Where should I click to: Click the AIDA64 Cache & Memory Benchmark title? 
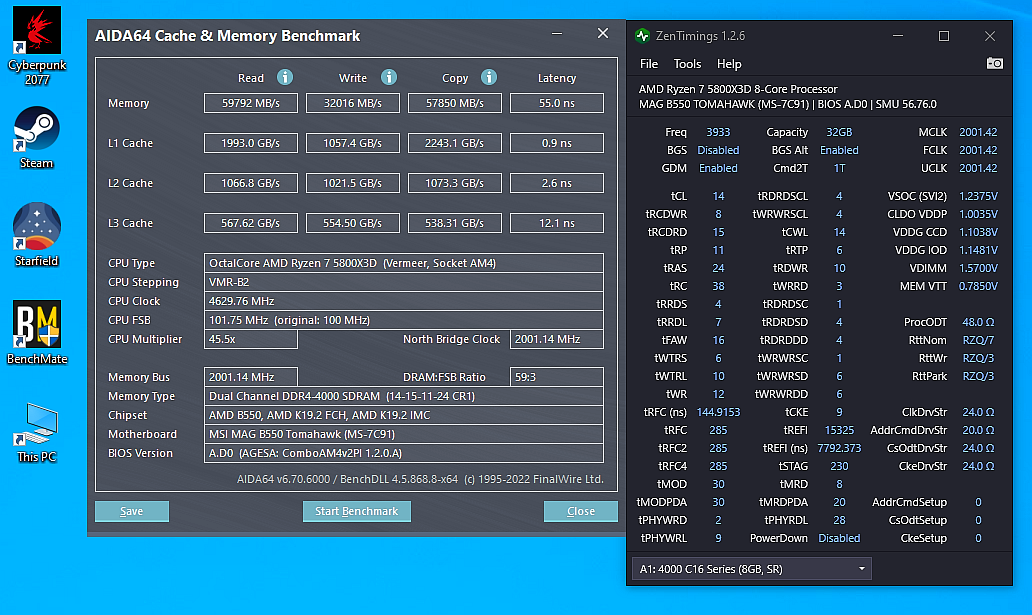click(228, 36)
